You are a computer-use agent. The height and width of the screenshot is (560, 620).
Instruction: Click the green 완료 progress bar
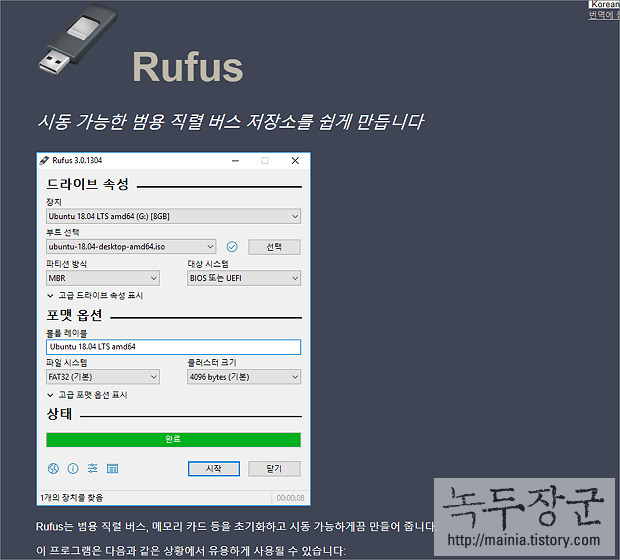pyautogui.click(x=173, y=439)
